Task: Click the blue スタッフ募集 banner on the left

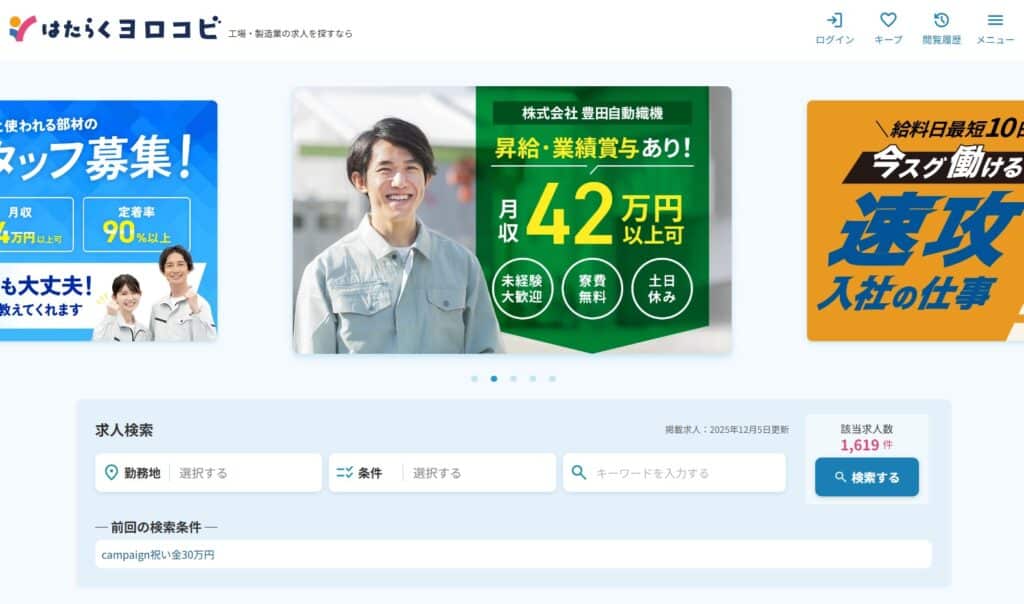Action: (110, 220)
